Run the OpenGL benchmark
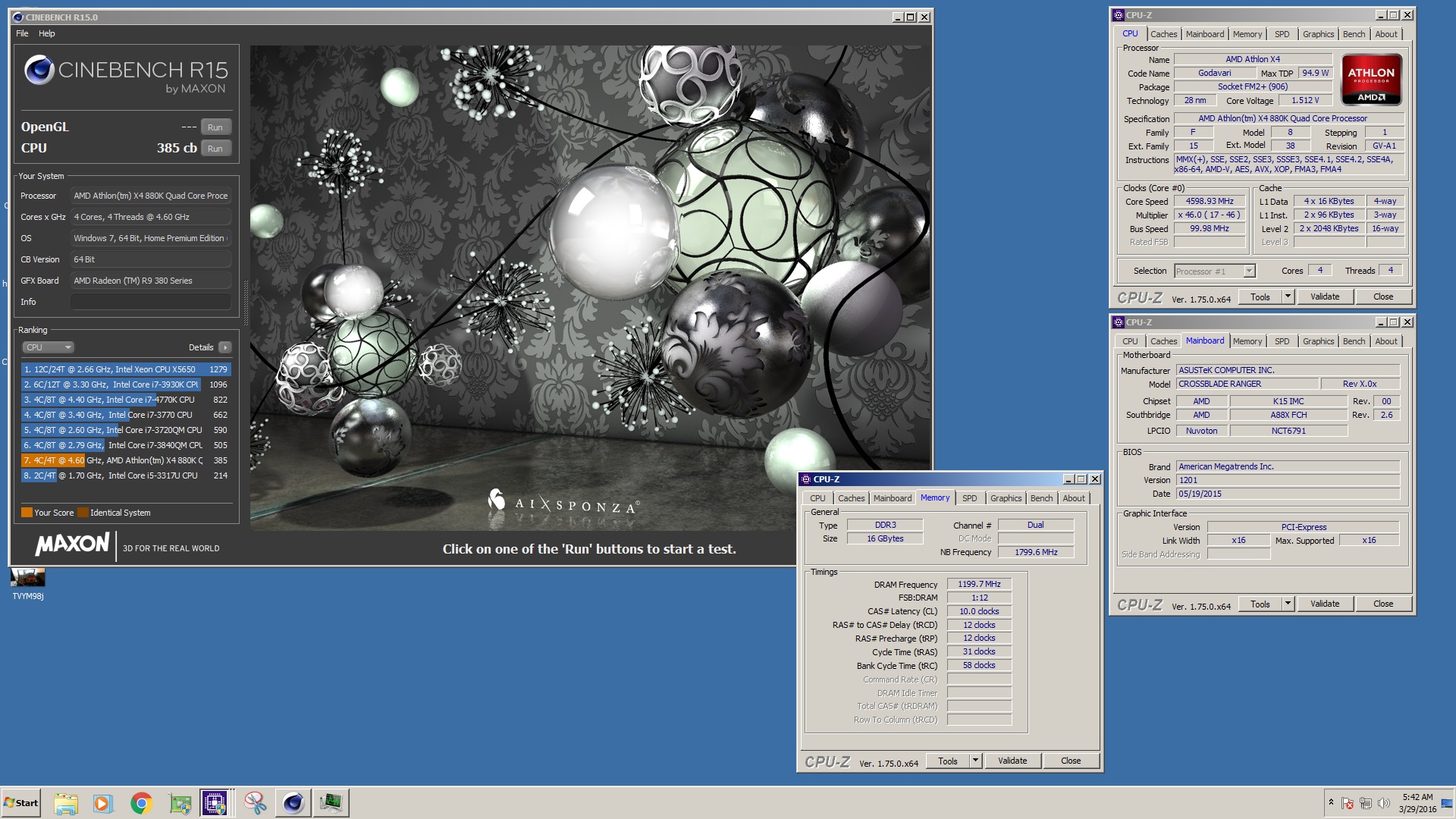This screenshot has height=819, width=1456. [215, 127]
